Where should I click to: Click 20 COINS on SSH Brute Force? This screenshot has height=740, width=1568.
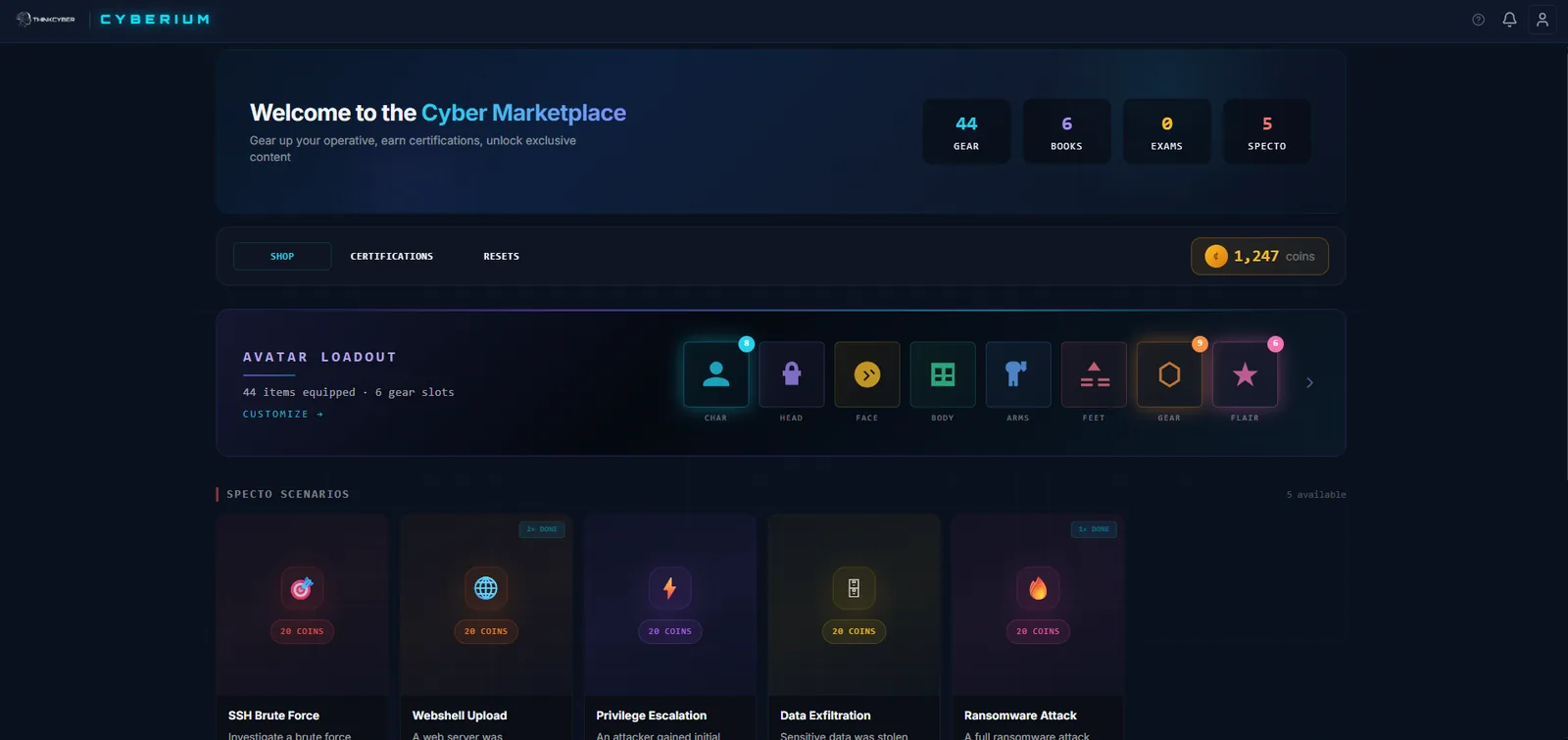click(302, 631)
